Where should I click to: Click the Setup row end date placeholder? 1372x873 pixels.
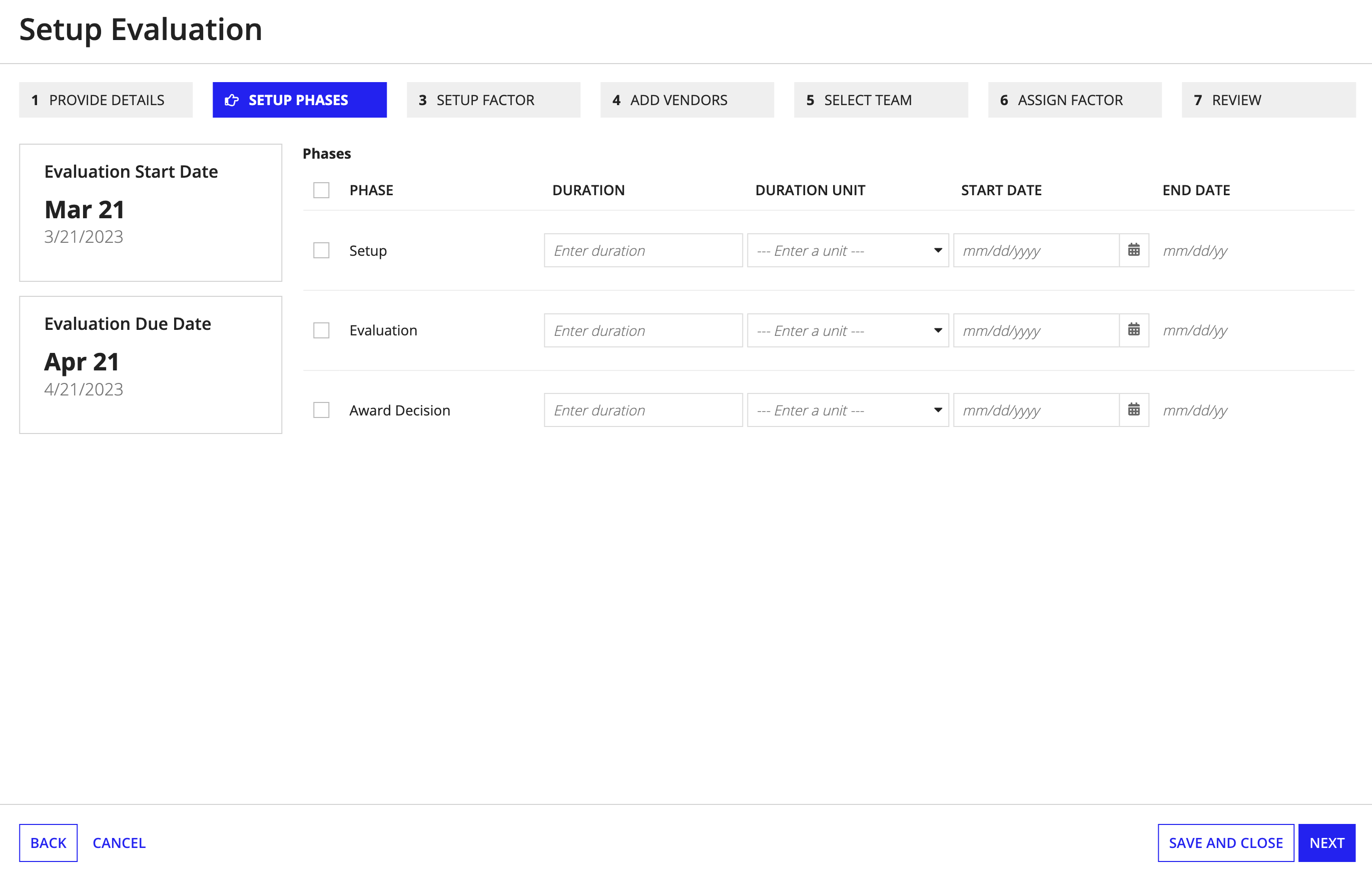click(x=1195, y=251)
